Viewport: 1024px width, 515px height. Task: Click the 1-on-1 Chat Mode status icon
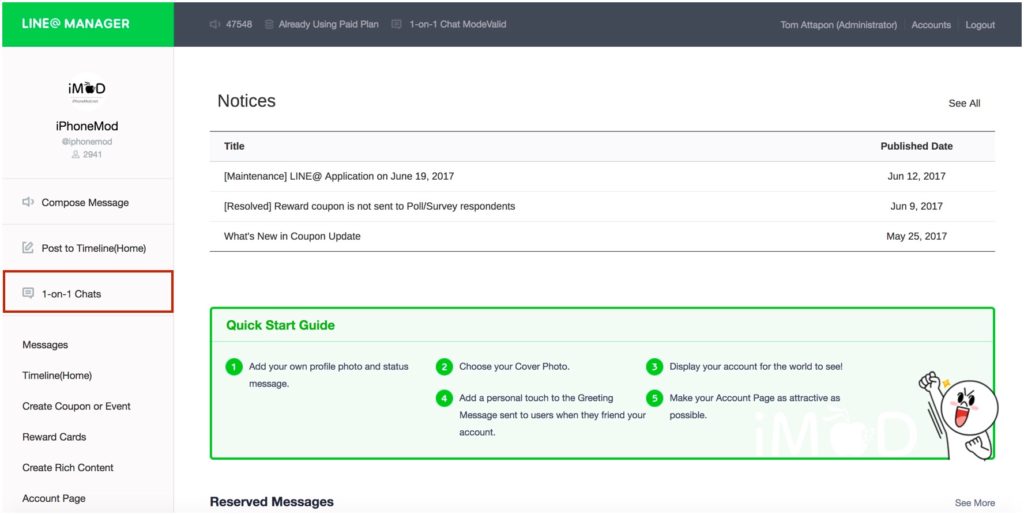point(397,24)
